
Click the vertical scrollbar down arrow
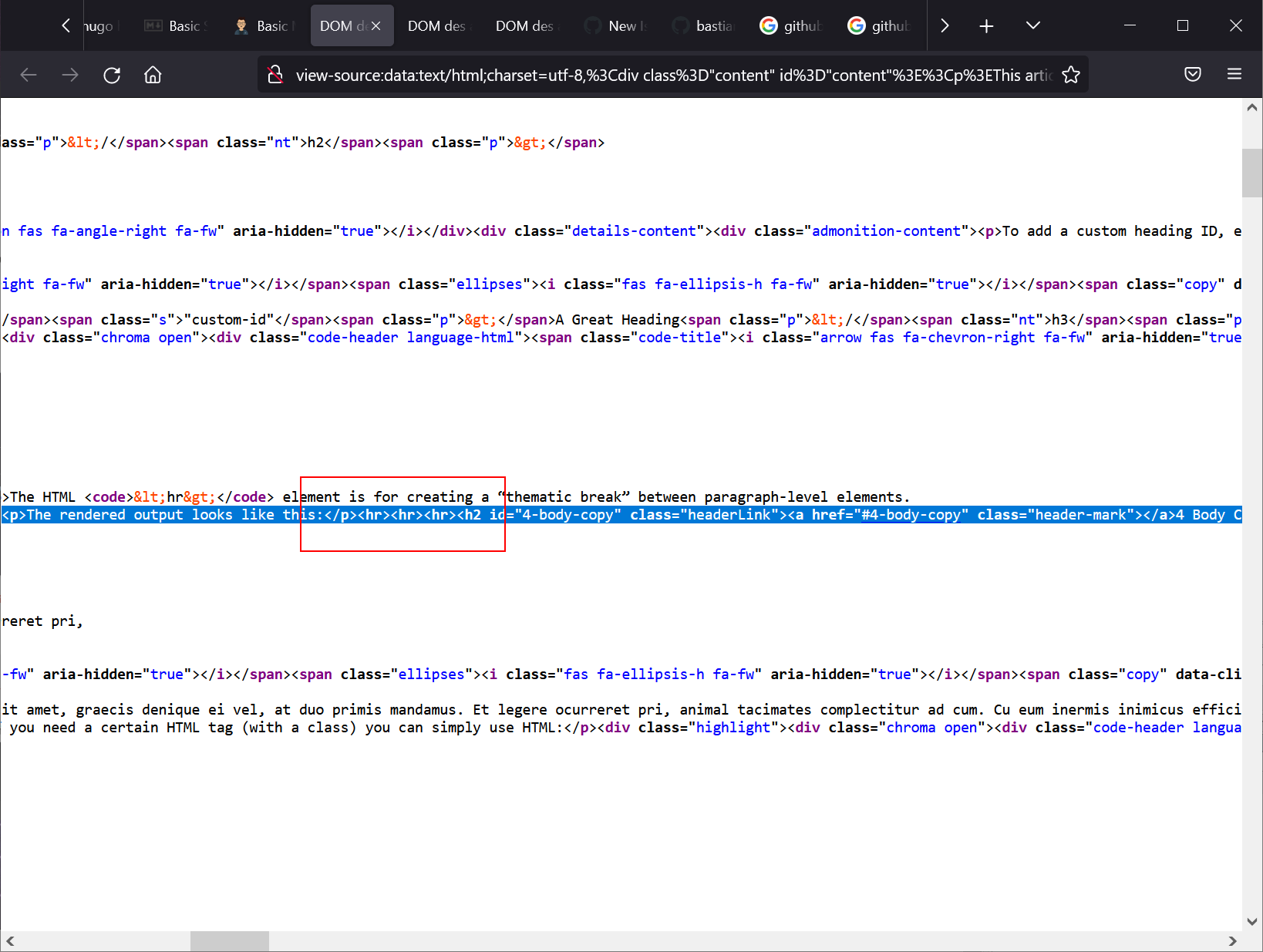(1251, 921)
